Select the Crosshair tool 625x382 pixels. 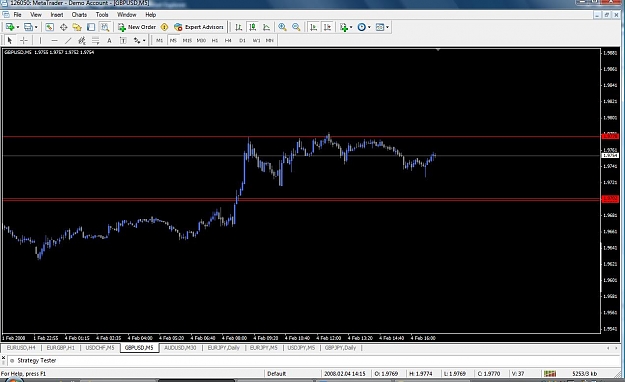click(24, 40)
